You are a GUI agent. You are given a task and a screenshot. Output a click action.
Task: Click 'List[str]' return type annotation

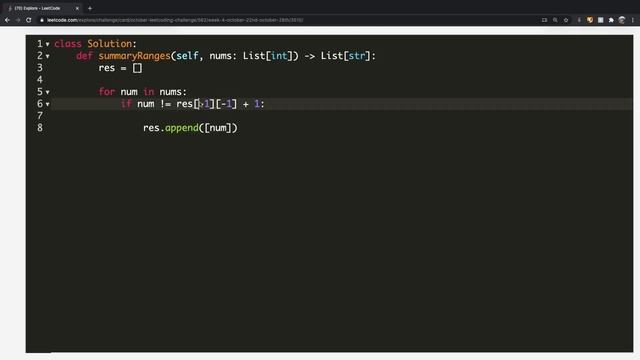coord(345,56)
